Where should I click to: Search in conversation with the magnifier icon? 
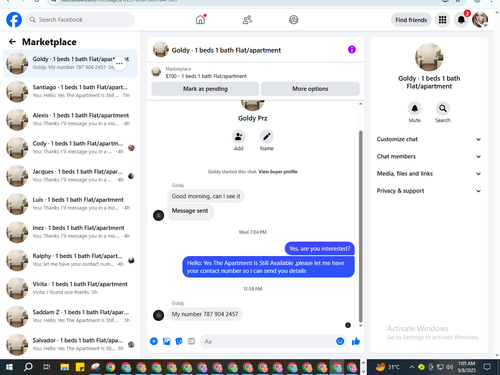point(443,108)
